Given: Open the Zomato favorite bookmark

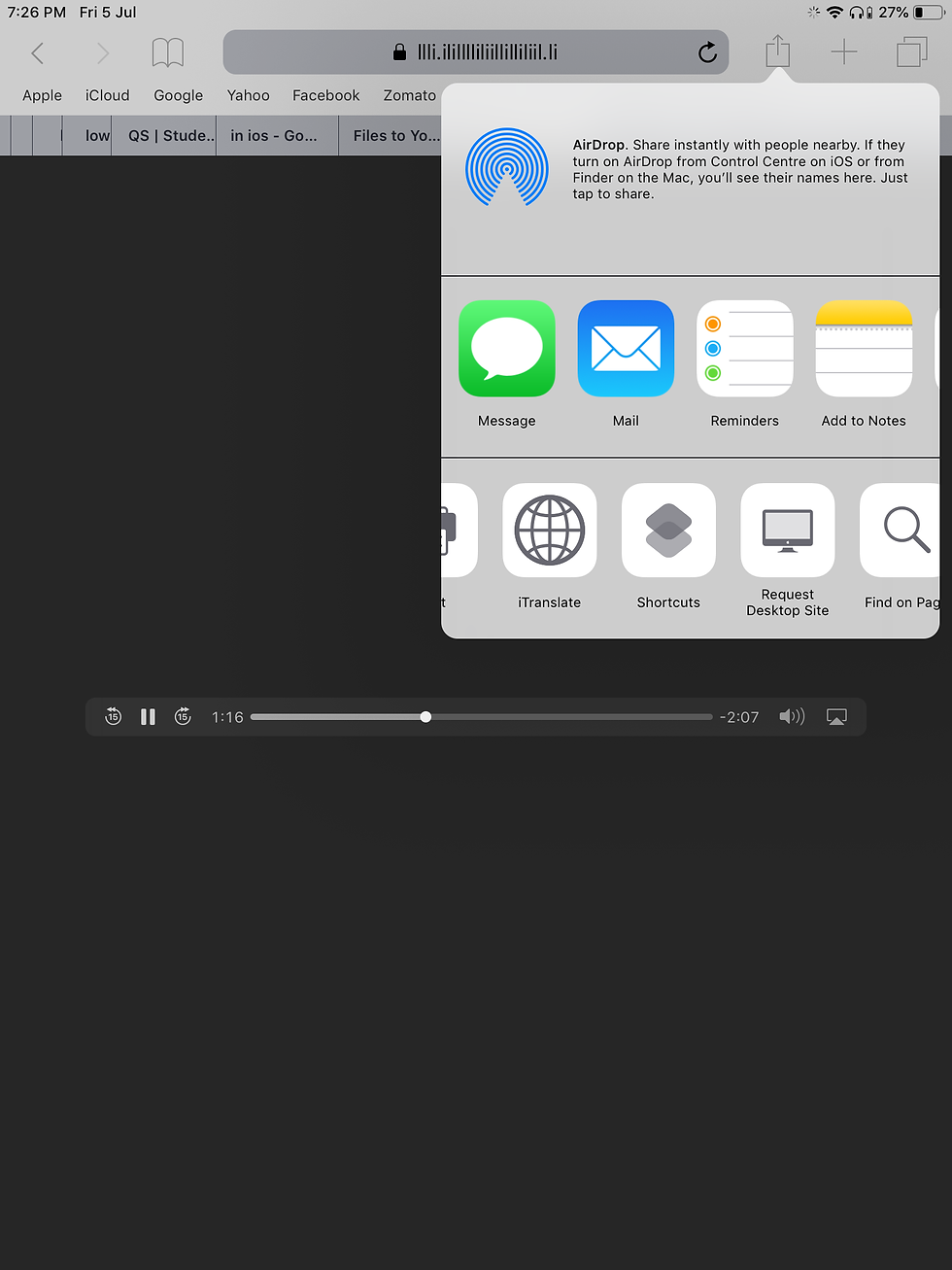Looking at the screenshot, I should (410, 95).
